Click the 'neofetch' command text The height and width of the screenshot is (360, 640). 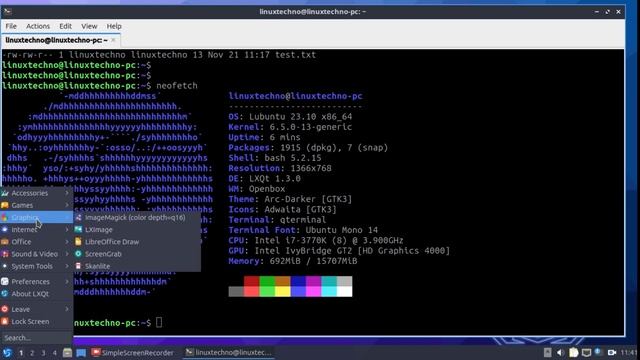pyautogui.click(x=177, y=86)
